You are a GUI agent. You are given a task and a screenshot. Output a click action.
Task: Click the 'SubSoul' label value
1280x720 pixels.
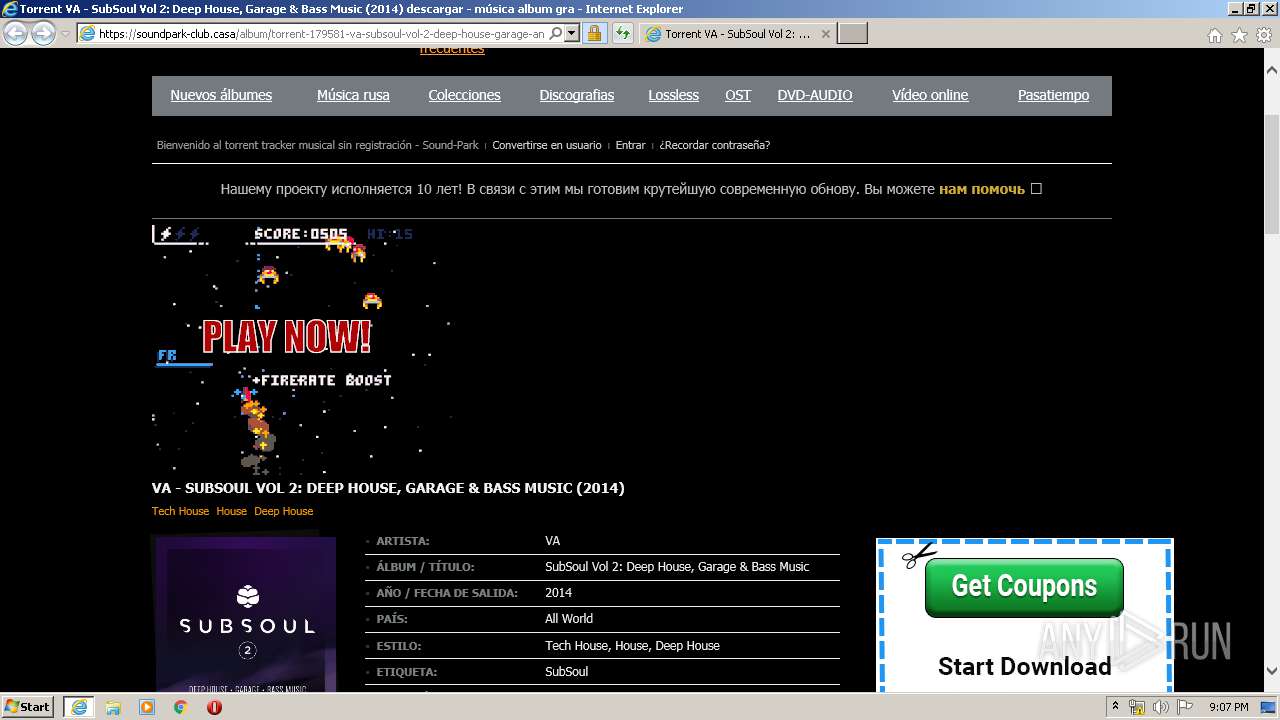point(566,671)
